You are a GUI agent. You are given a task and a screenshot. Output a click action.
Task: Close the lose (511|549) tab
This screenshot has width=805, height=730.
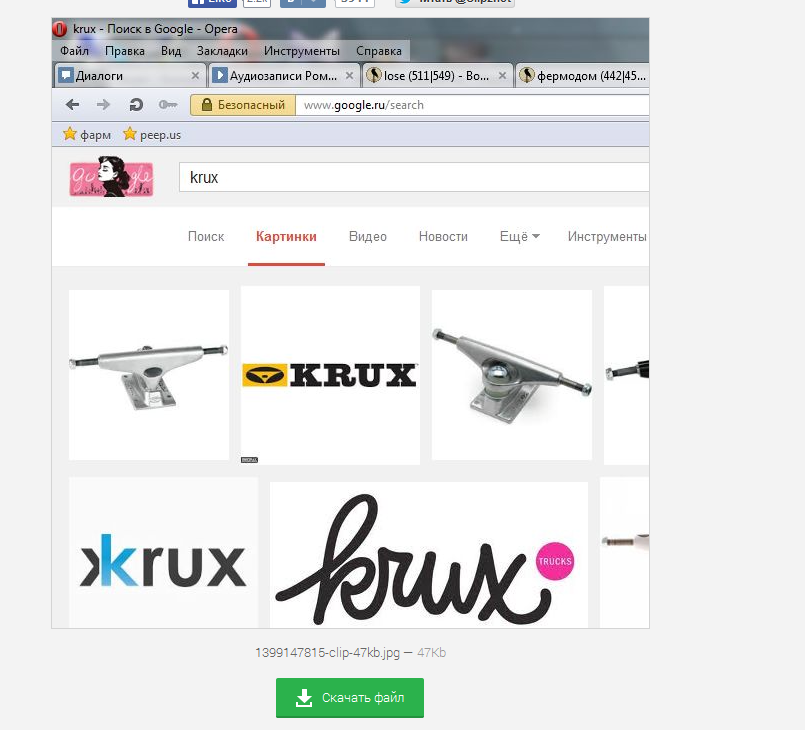click(x=502, y=75)
